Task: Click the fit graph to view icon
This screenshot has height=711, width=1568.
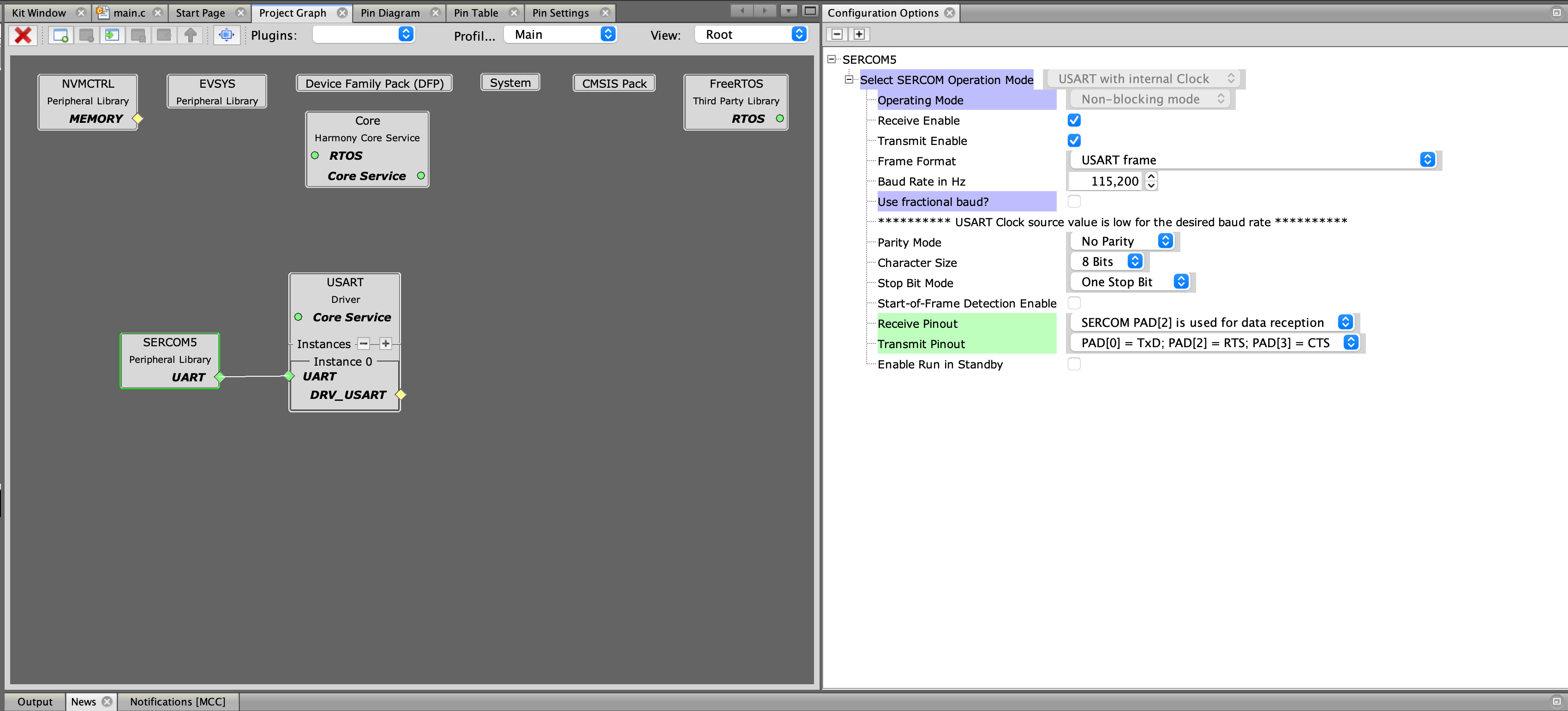Action: [226, 35]
